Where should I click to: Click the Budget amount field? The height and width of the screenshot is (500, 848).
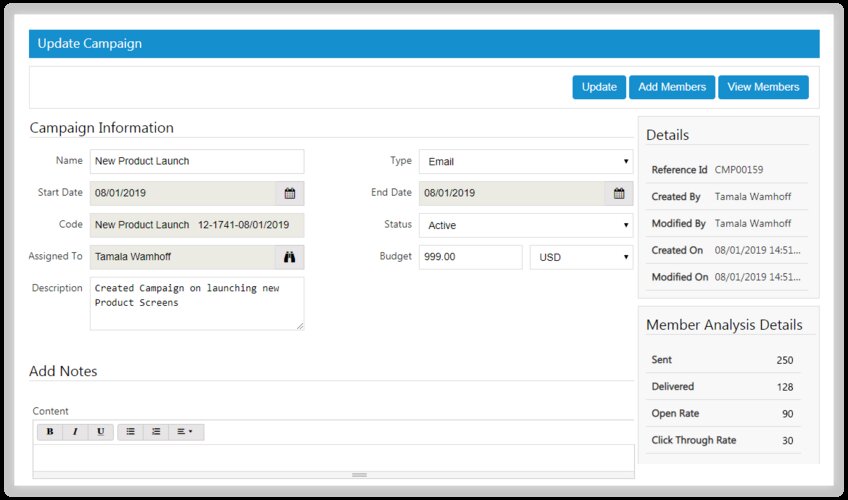coord(470,257)
